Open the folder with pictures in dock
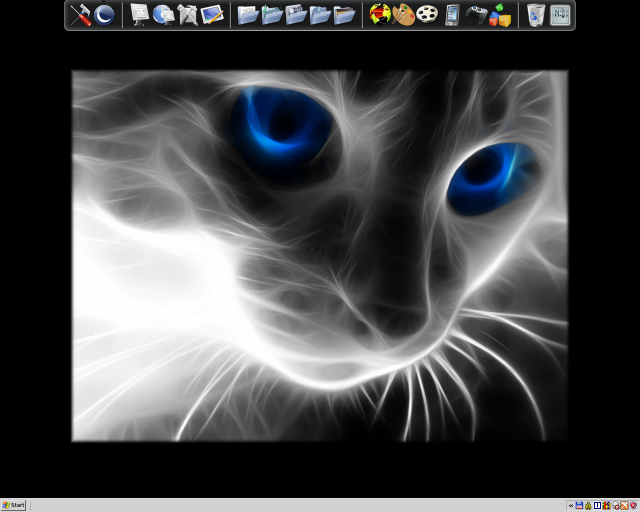 point(296,15)
